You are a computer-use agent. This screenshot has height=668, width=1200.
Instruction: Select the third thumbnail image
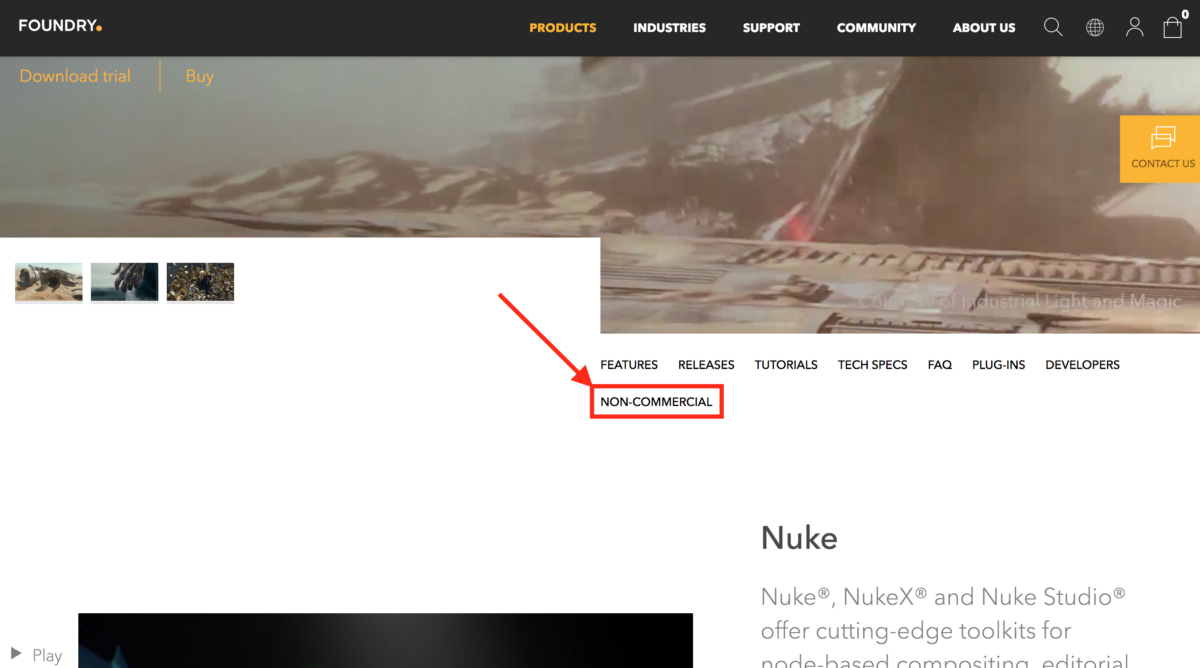tap(200, 282)
